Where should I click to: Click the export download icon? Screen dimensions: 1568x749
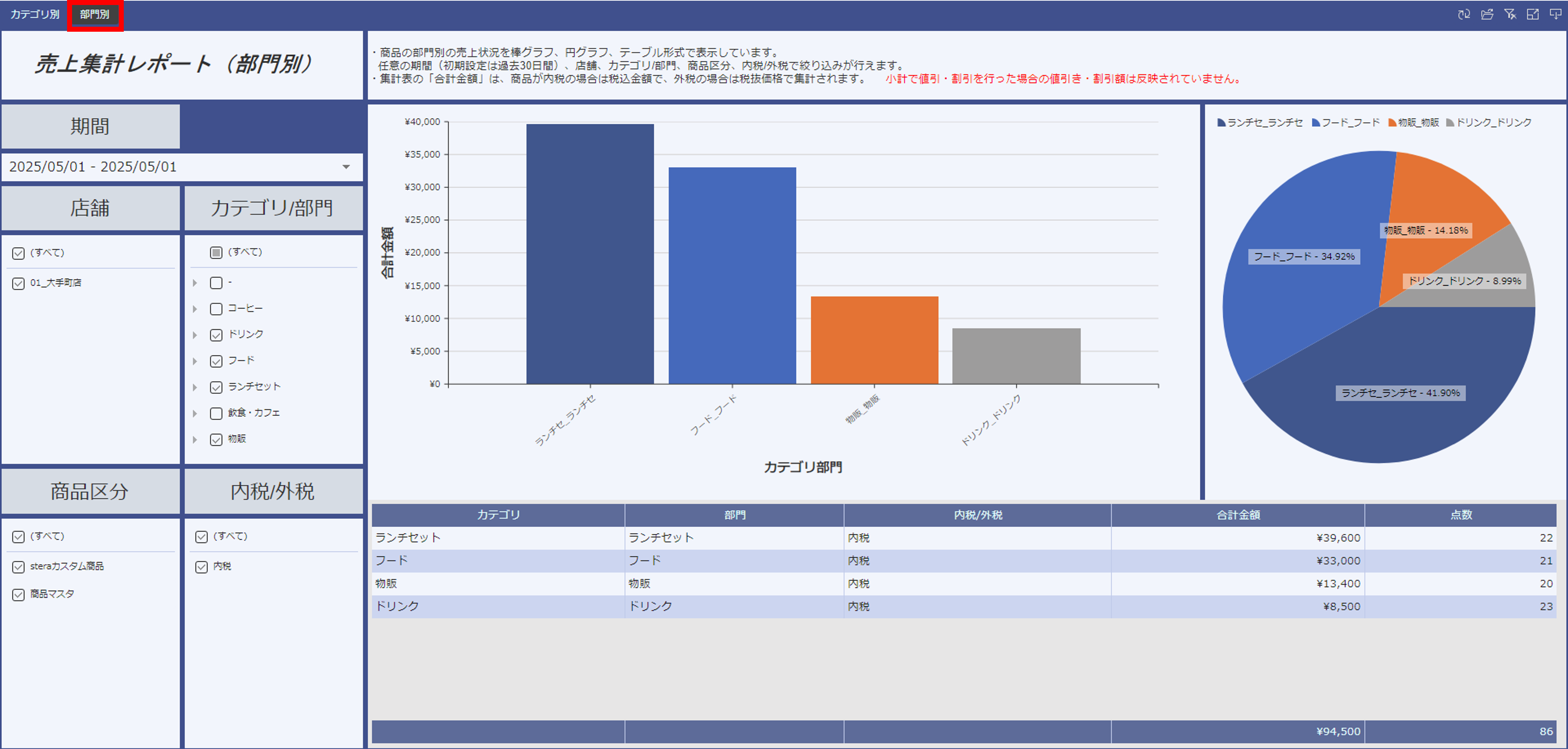point(1555,14)
